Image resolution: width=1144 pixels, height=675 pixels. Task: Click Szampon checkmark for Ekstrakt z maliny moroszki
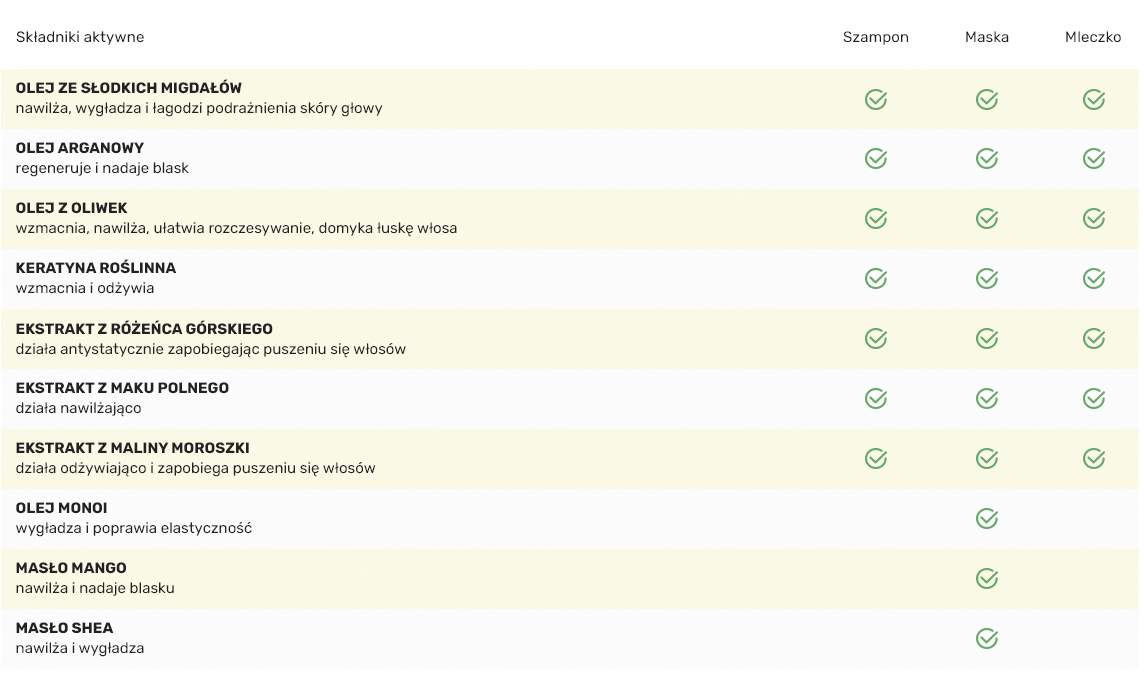876,459
